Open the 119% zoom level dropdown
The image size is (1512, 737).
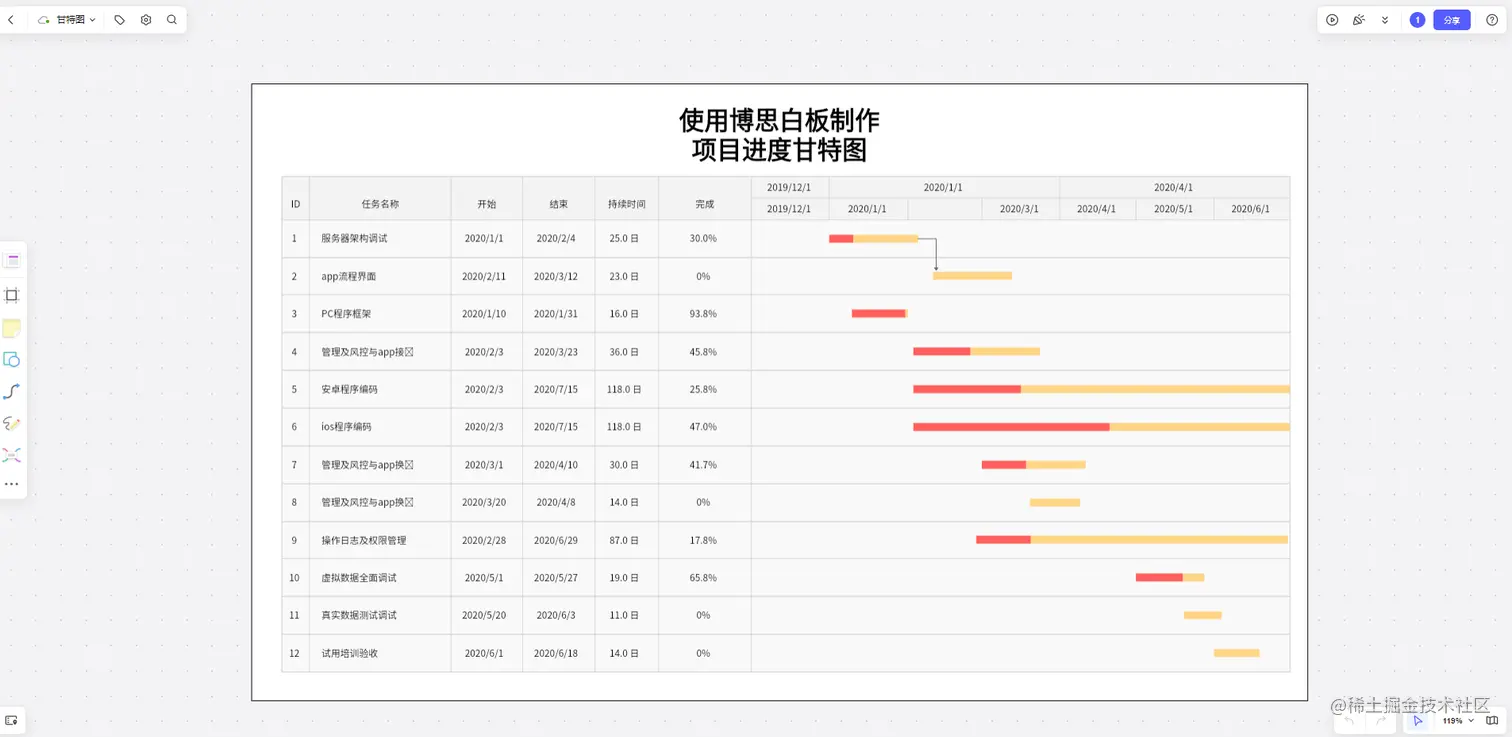coord(1456,720)
